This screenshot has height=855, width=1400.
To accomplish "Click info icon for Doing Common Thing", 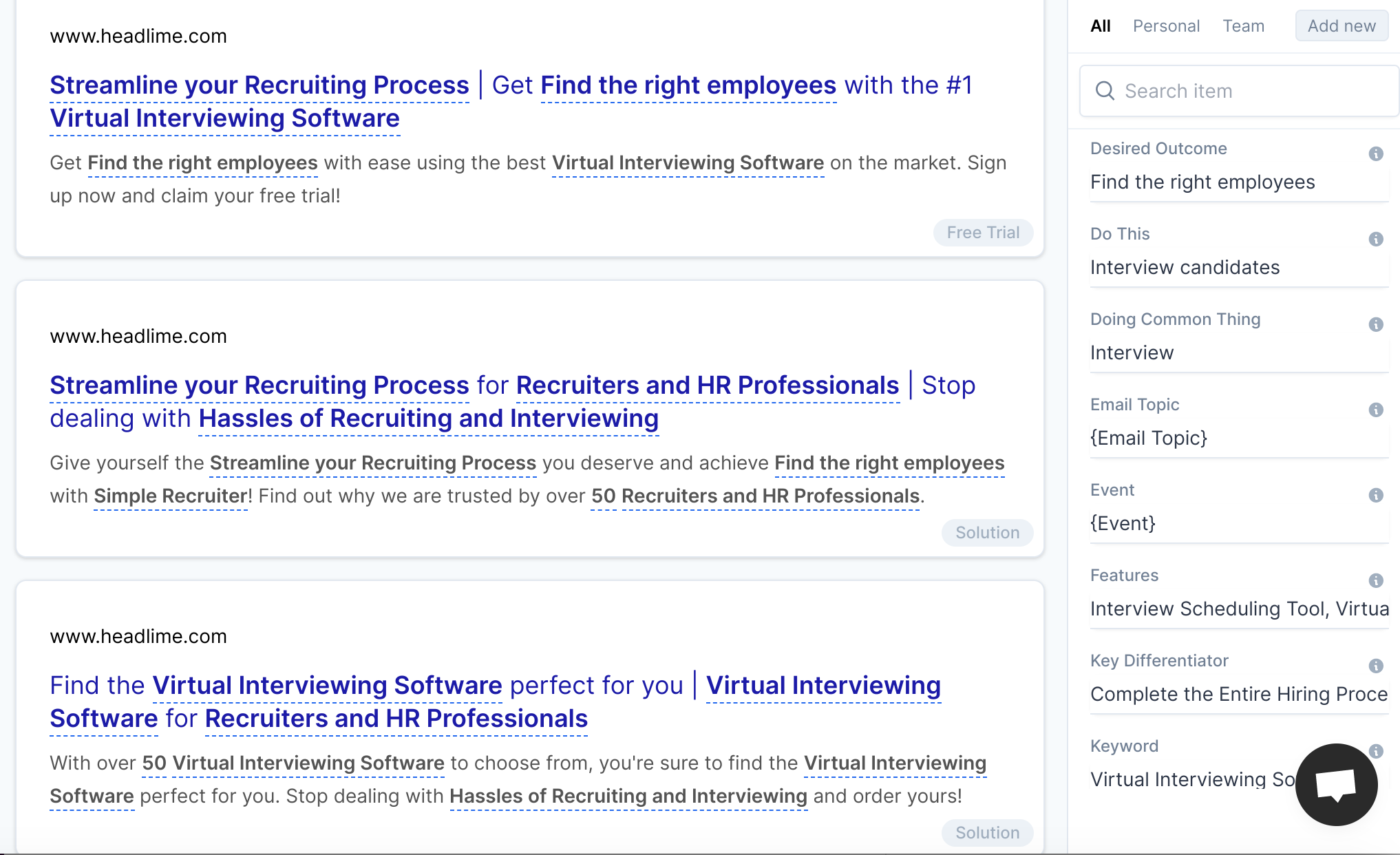I will [1375, 324].
